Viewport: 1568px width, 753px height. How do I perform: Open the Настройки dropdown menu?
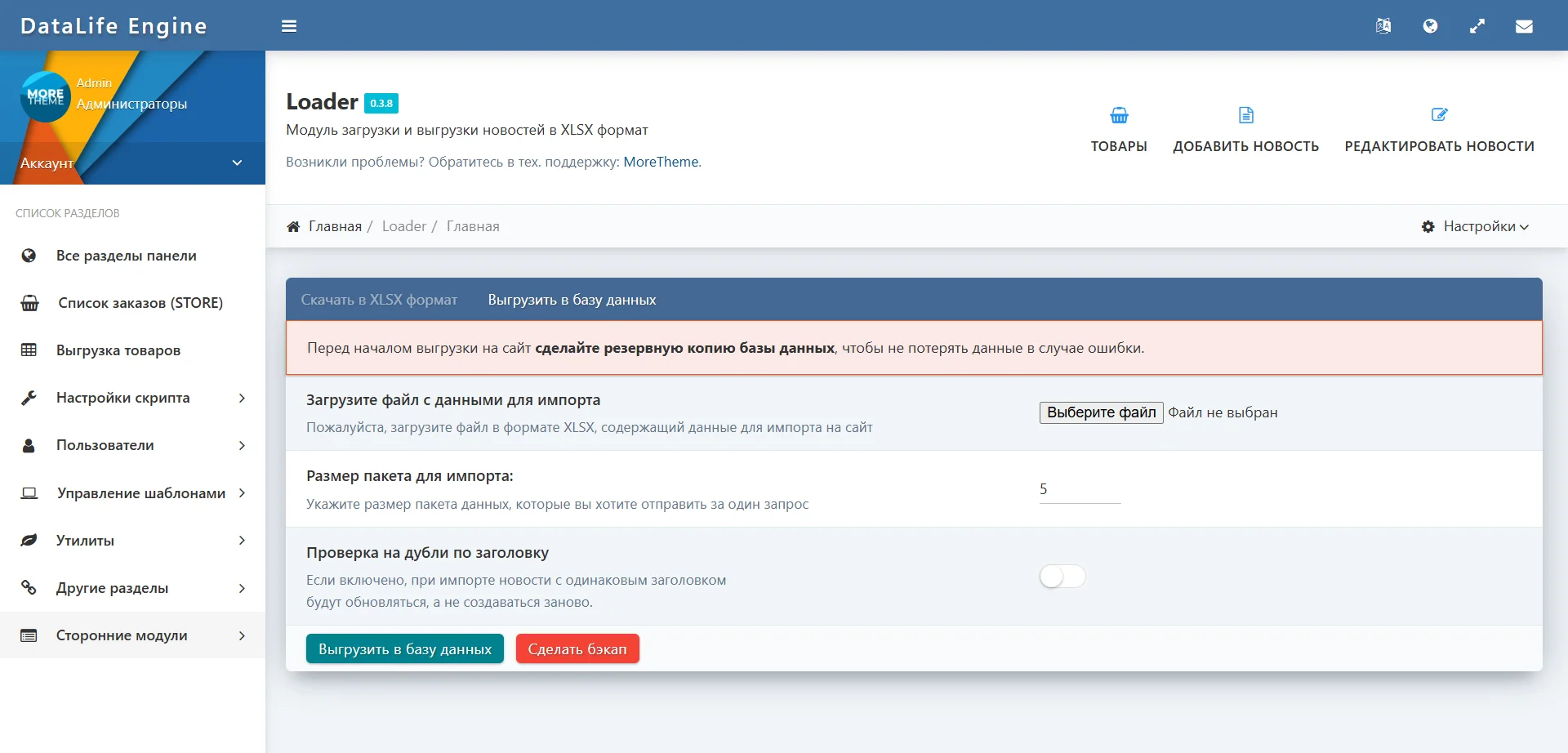(x=1475, y=227)
